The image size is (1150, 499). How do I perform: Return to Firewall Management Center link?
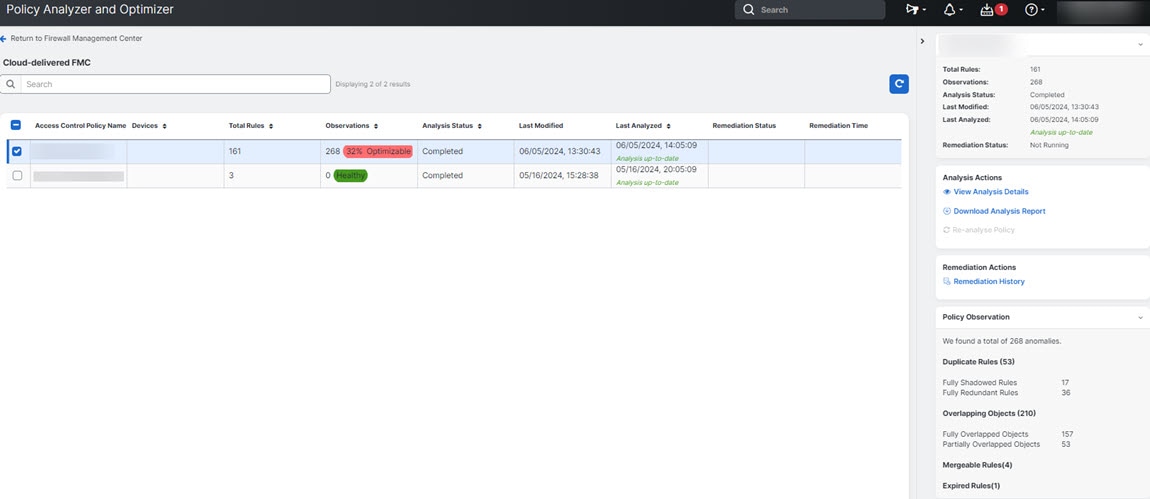tap(76, 38)
